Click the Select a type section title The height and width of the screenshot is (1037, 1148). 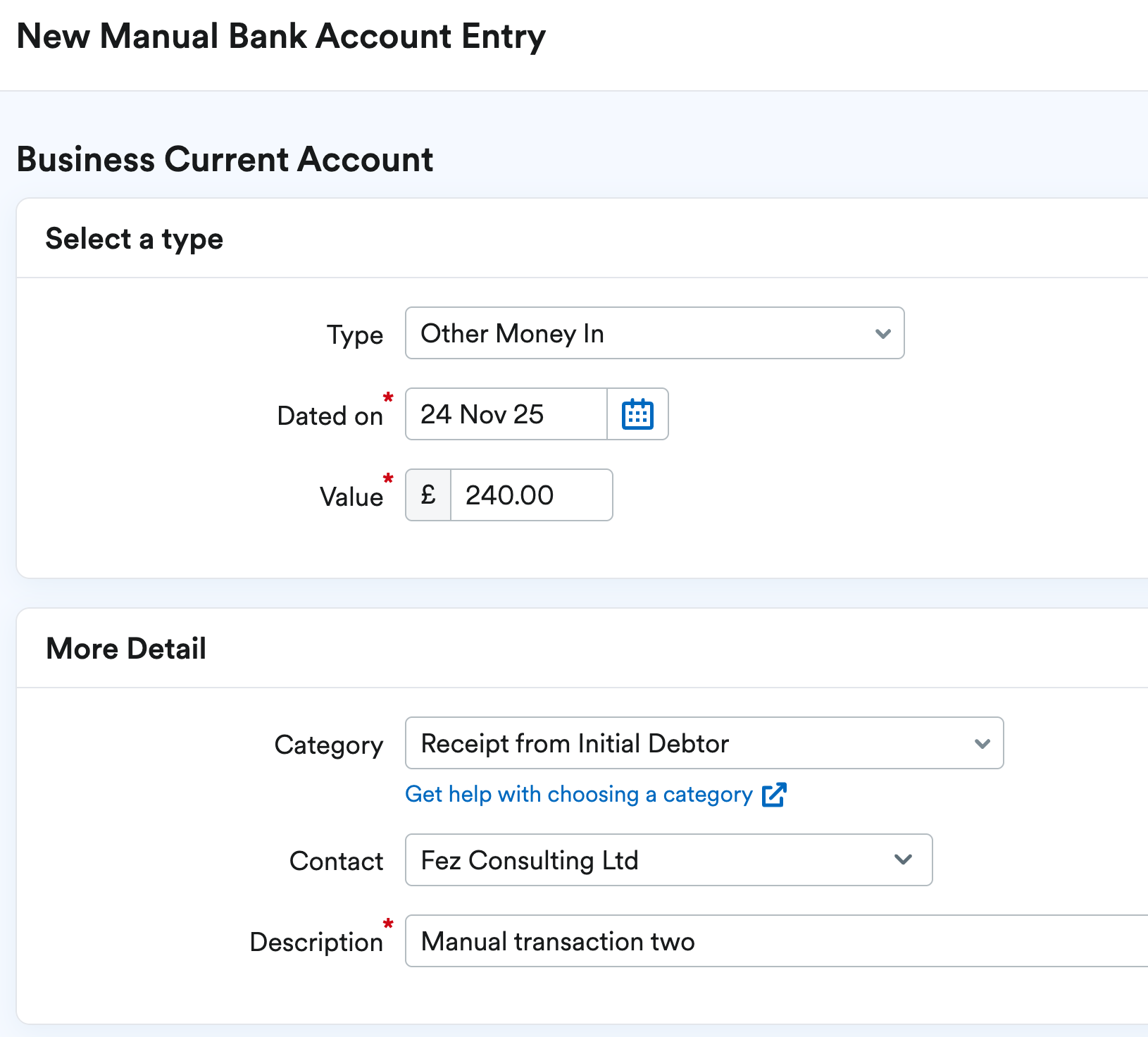click(x=135, y=239)
